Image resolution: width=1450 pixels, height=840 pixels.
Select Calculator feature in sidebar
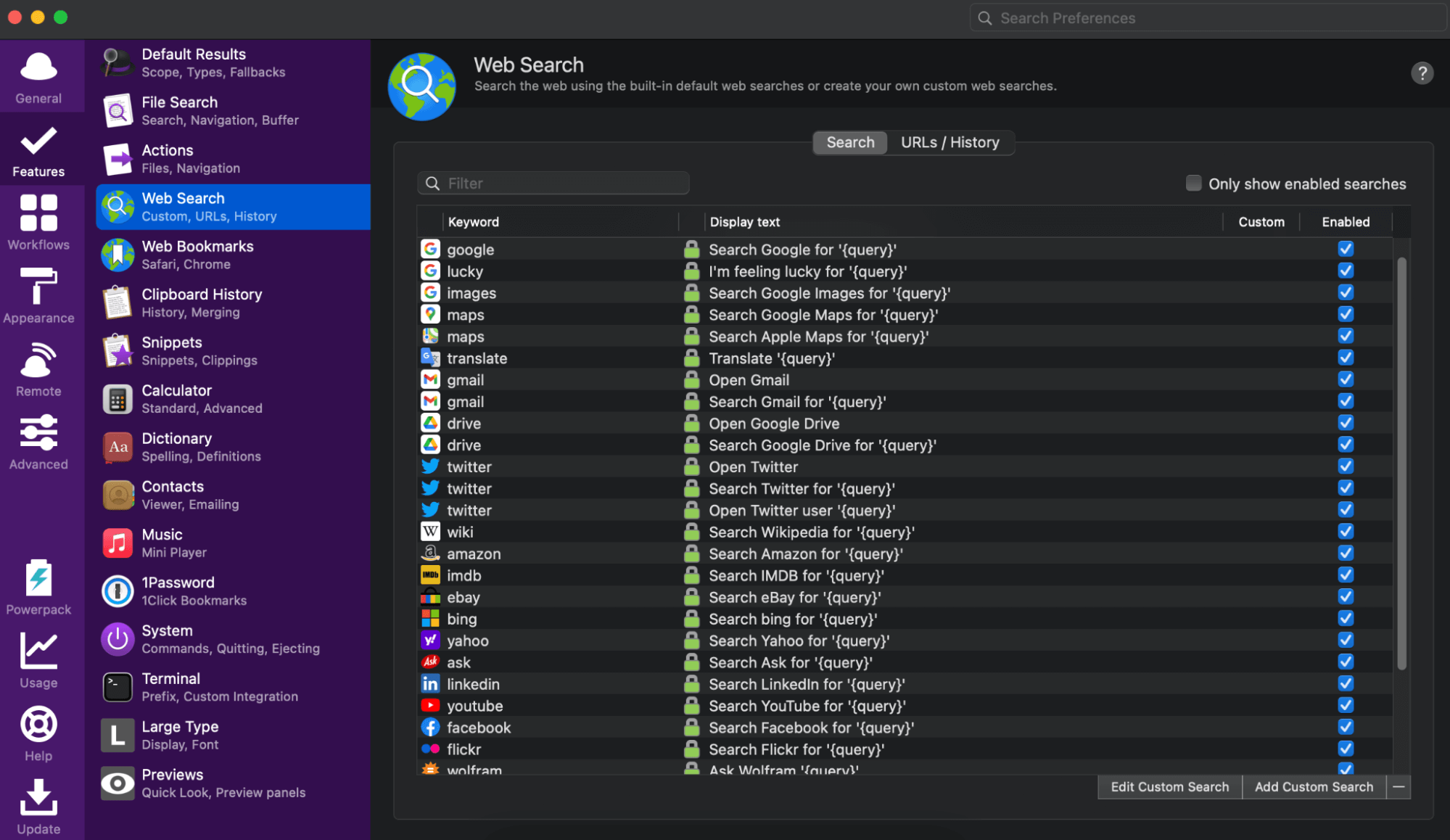233,399
